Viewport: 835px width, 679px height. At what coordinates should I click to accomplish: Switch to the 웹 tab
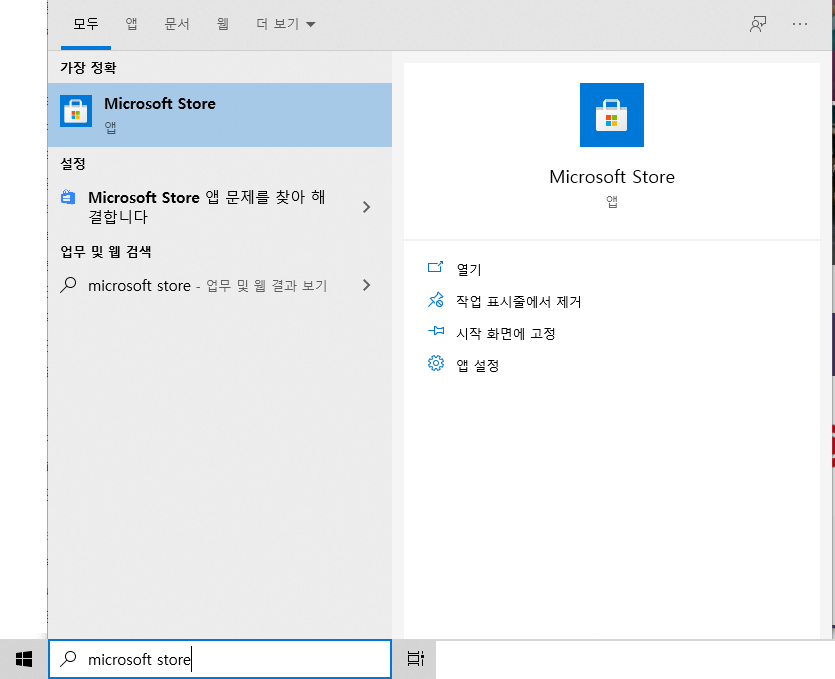pyautogui.click(x=223, y=24)
